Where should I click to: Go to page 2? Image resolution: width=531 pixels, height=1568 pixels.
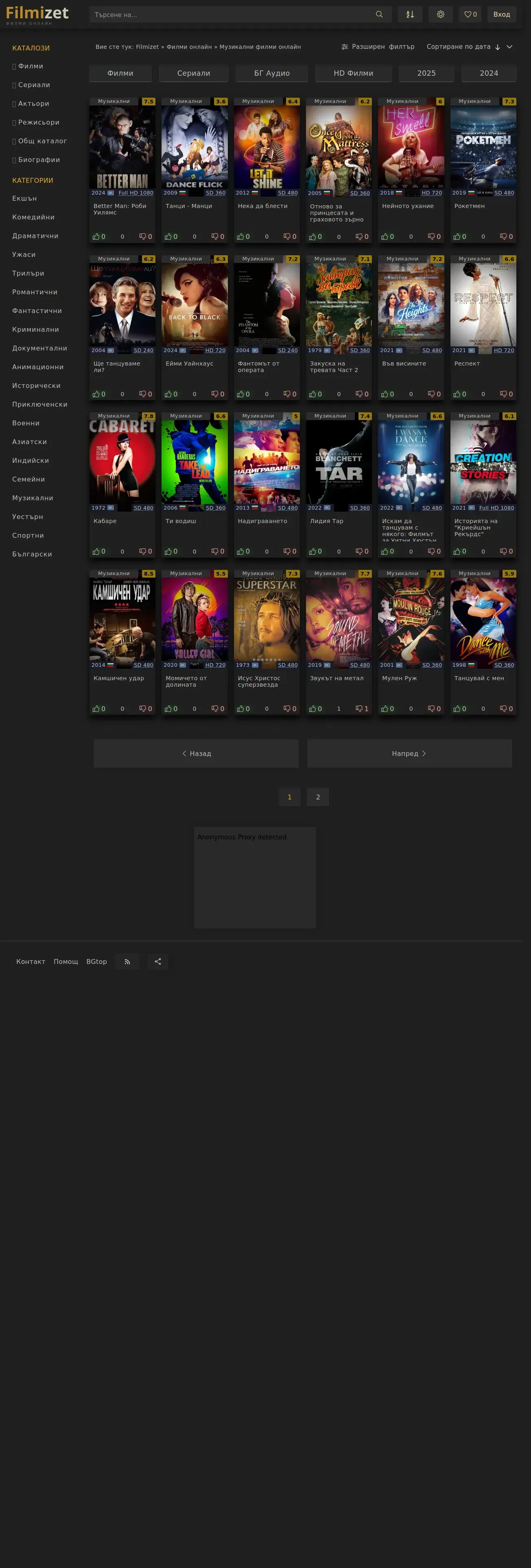click(317, 797)
